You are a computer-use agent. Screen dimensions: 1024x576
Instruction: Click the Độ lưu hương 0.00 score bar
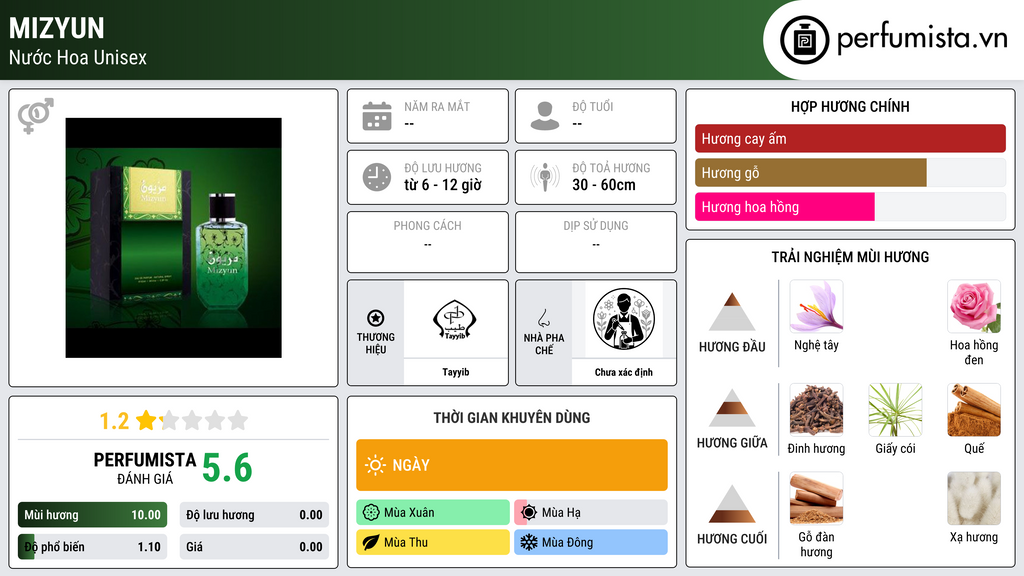pyautogui.click(x=254, y=515)
